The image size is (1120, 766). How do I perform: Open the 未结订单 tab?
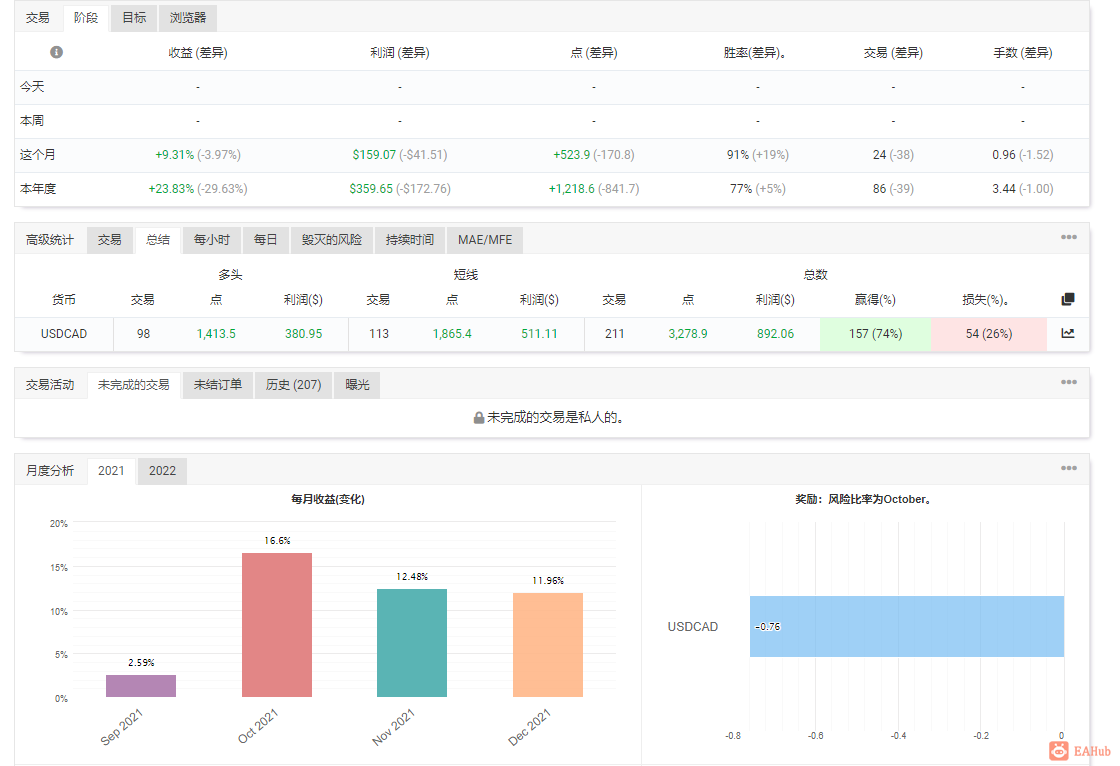tap(218, 385)
